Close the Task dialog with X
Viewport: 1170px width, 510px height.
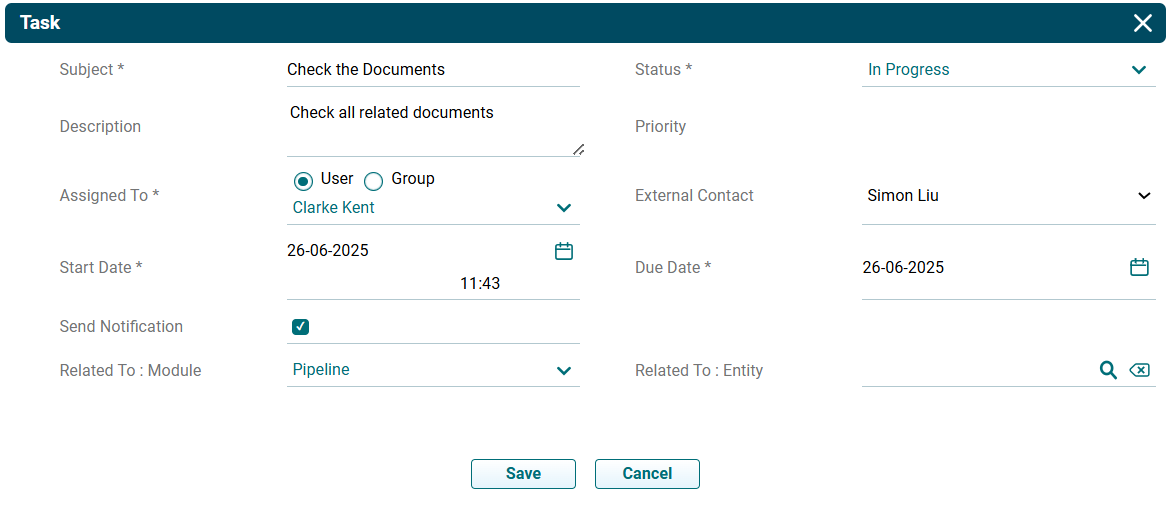tap(1142, 23)
